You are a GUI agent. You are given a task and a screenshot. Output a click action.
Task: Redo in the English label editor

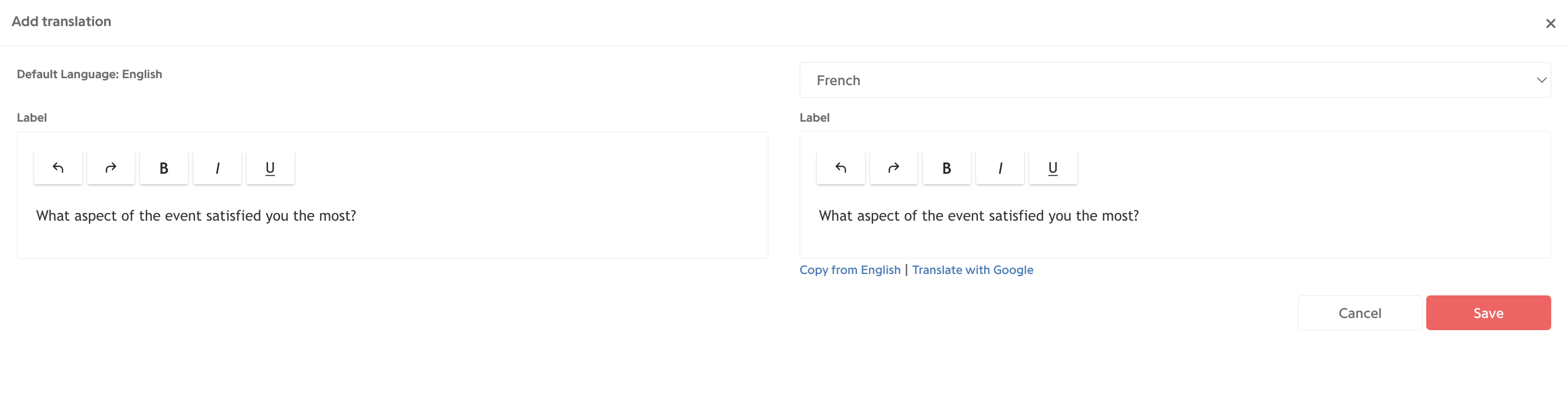tap(111, 167)
